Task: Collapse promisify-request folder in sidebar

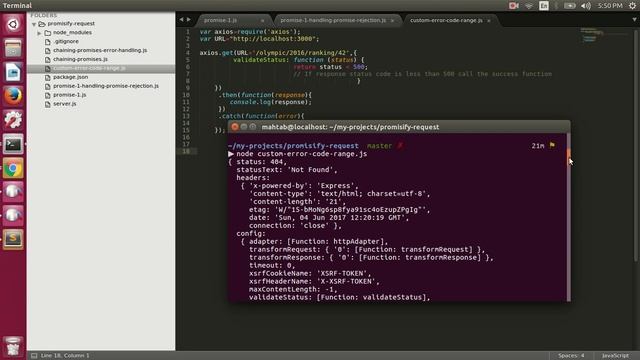Action: [x=34, y=24]
